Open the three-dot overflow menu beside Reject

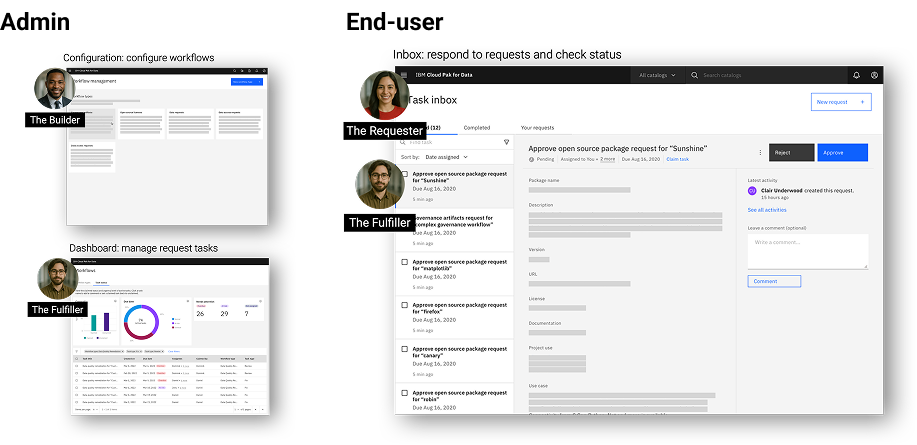click(760, 153)
